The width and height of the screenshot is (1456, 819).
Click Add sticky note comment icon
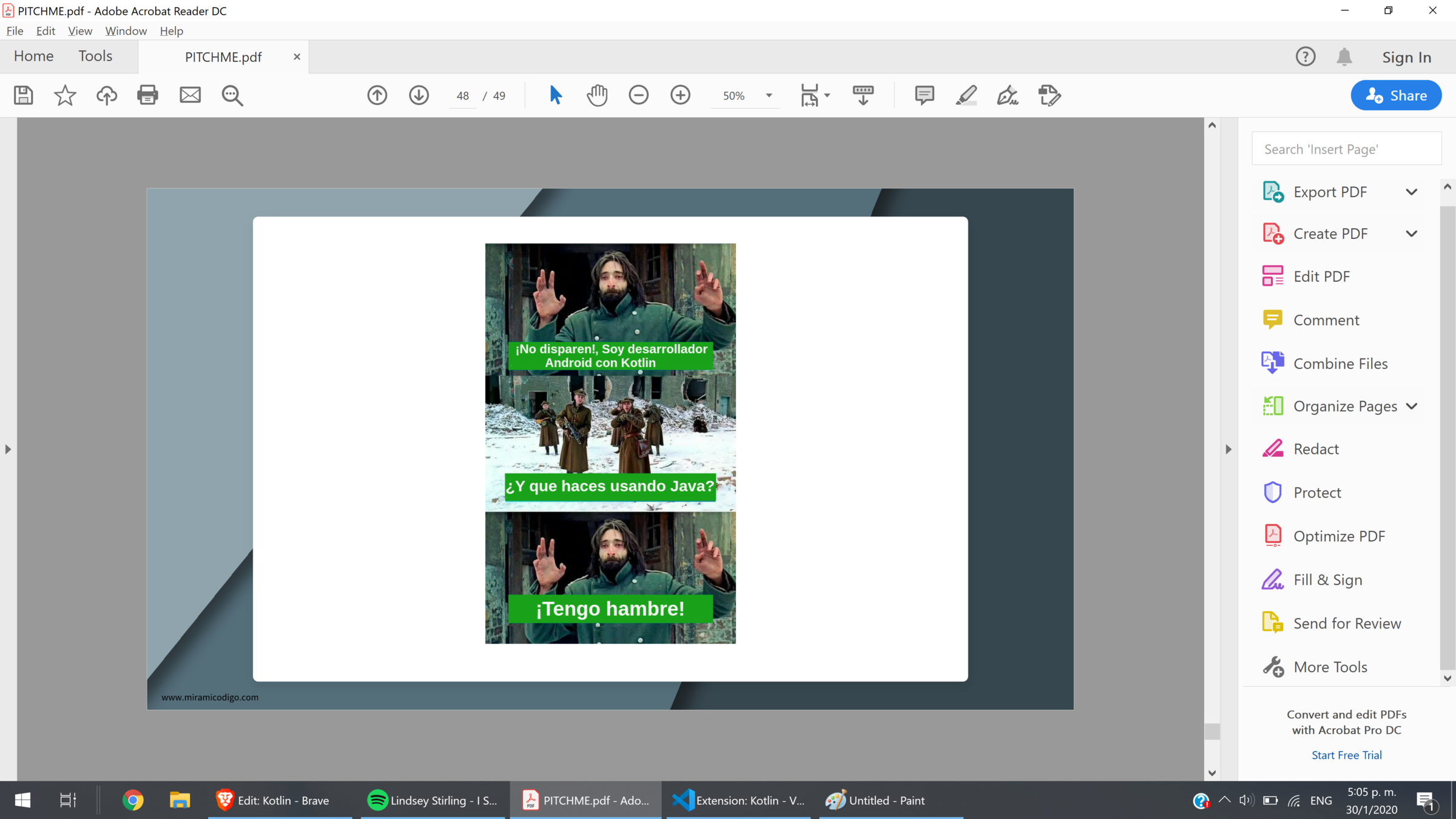[x=924, y=95]
